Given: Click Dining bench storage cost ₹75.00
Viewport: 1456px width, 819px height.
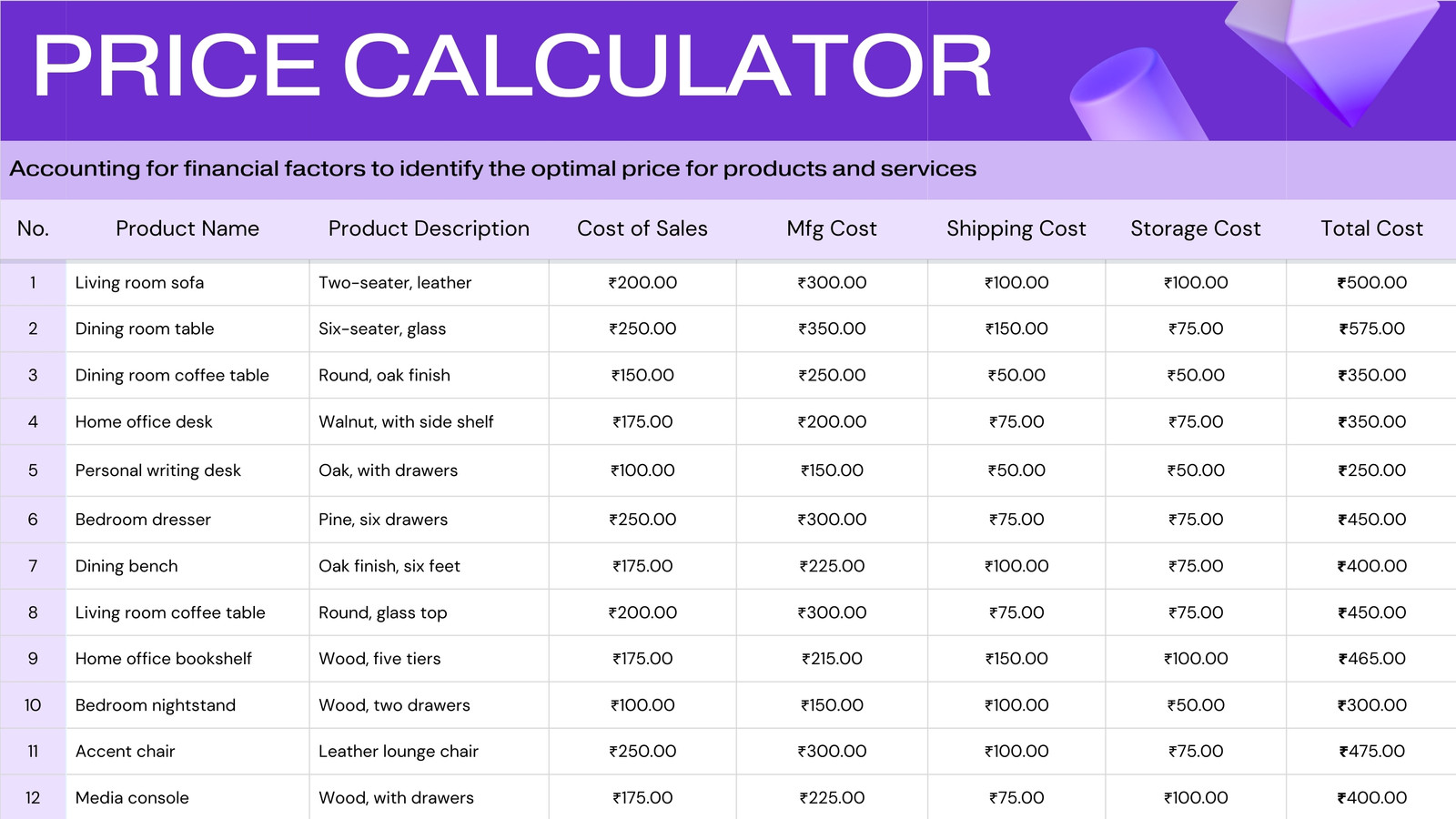Looking at the screenshot, I should 1196,566.
